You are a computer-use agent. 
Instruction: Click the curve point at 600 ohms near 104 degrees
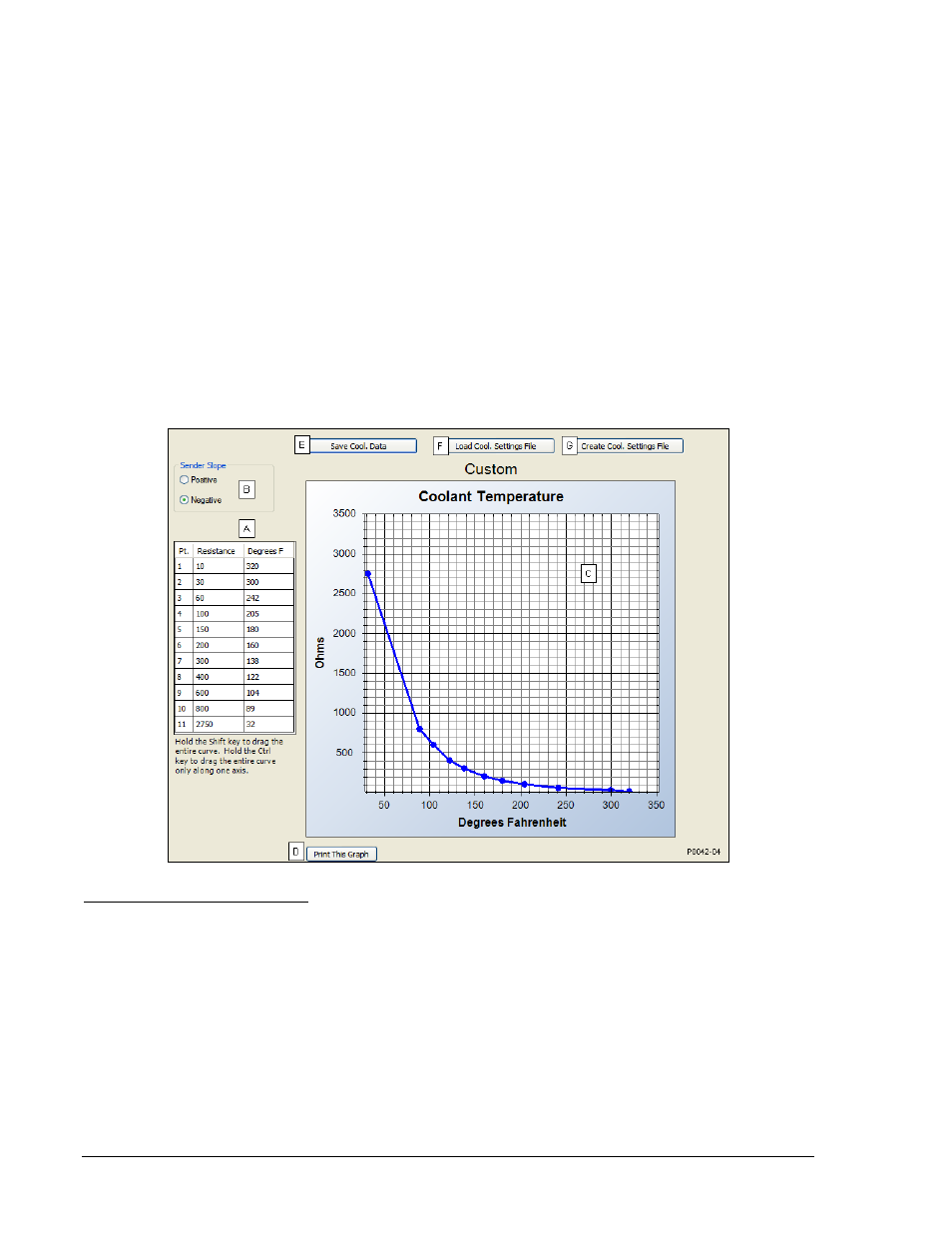point(433,745)
